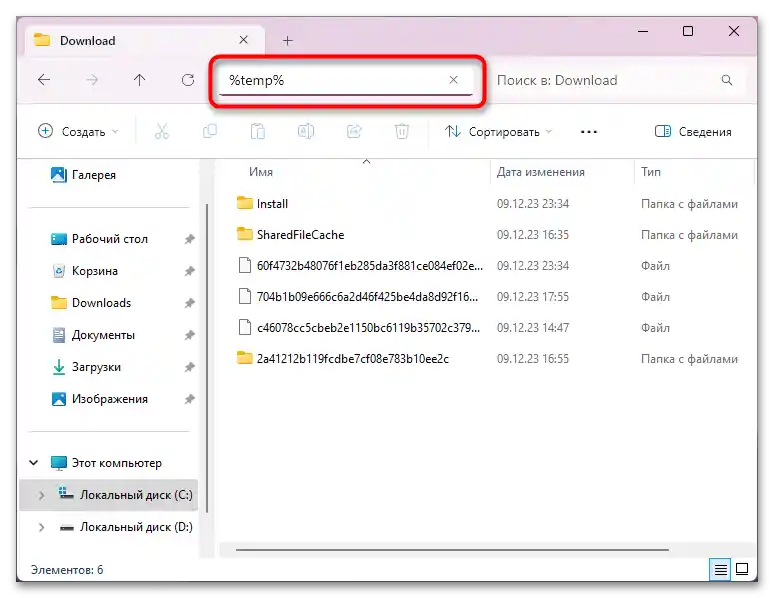The width and height of the screenshot is (774, 598).
Task: Click the Copy icon in toolbar
Action: click(x=210, y=131)
